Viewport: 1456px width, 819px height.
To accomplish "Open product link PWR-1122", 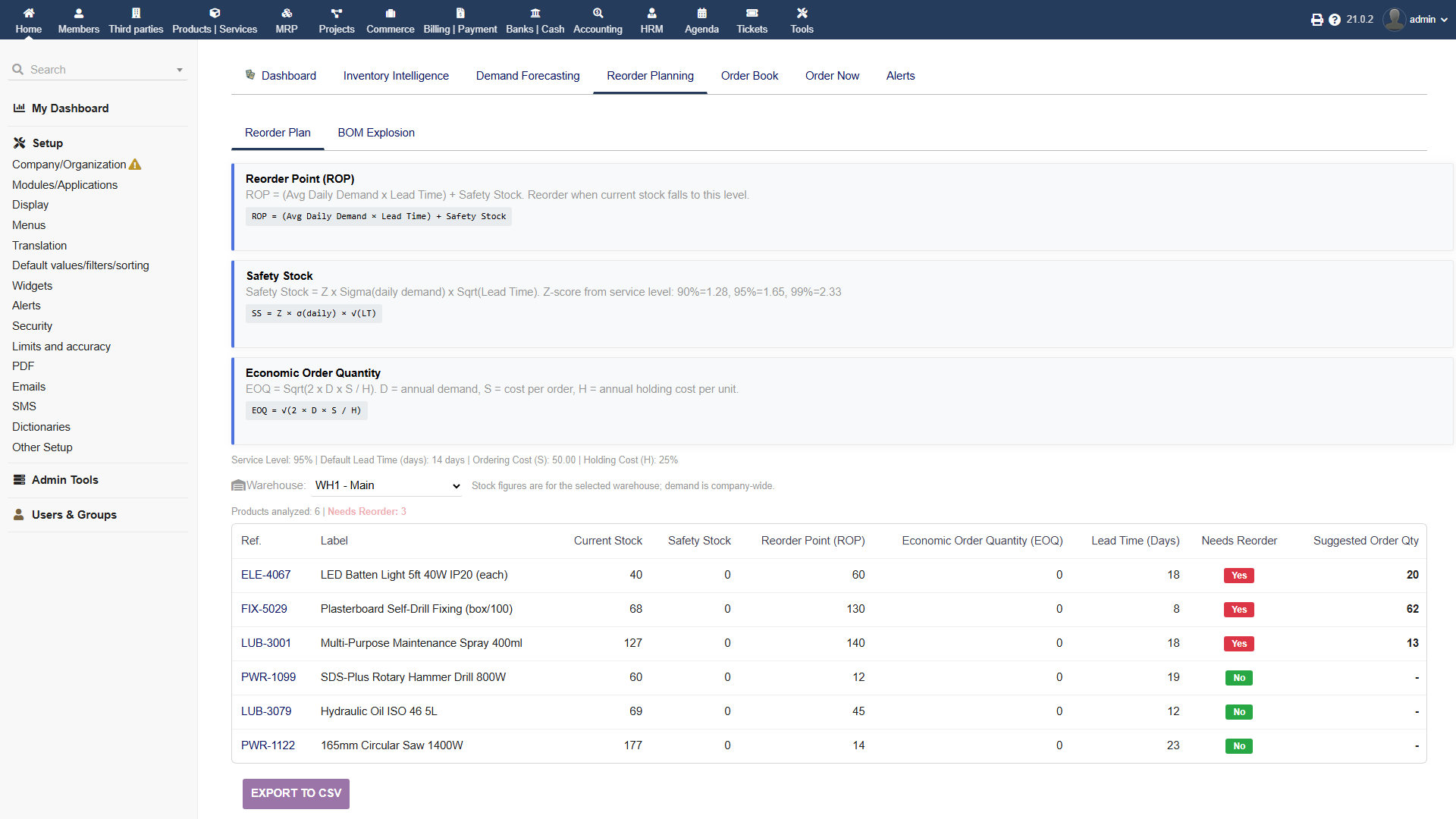I will 268,745.
